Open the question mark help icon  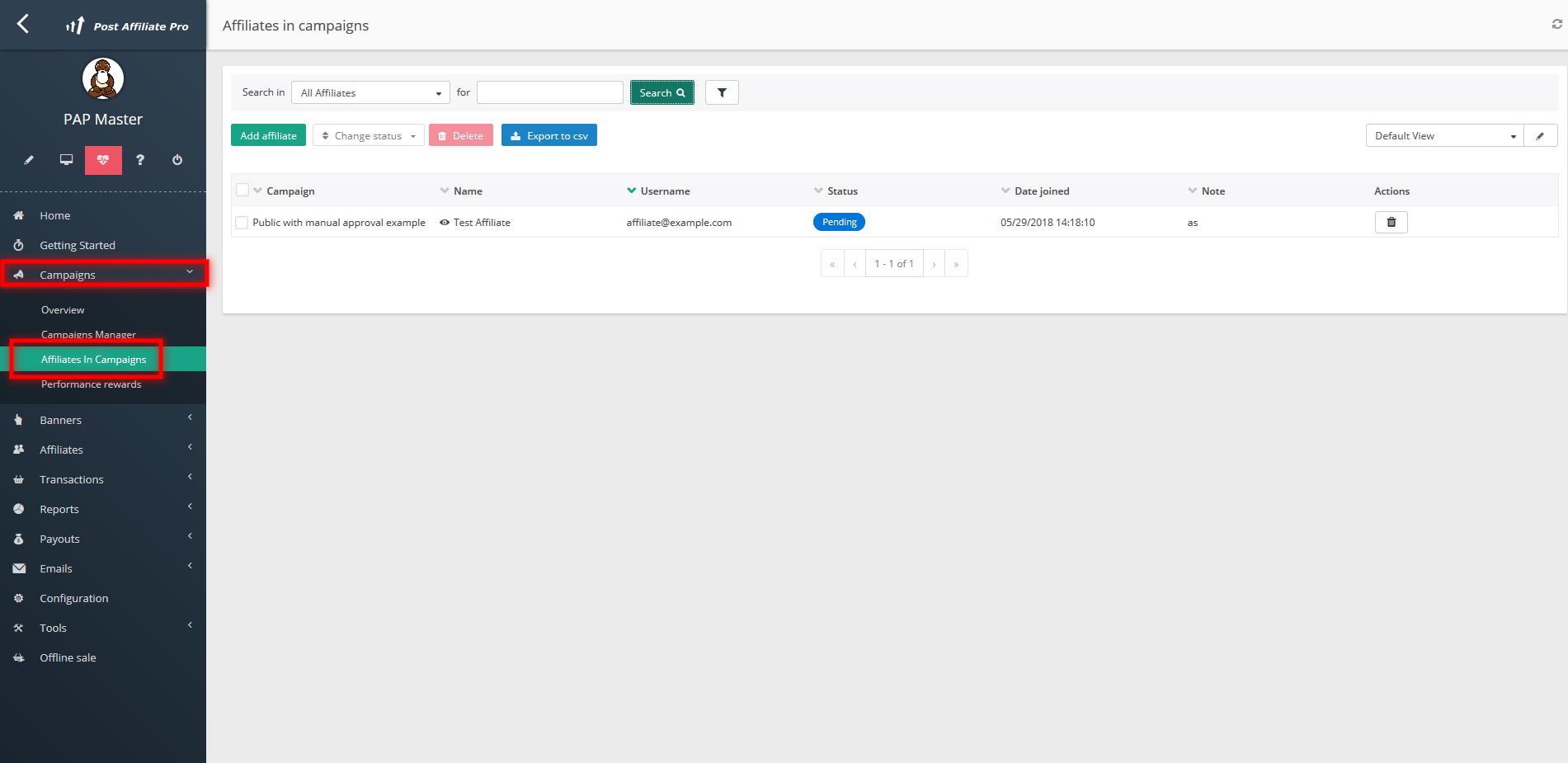coord(140,160)
